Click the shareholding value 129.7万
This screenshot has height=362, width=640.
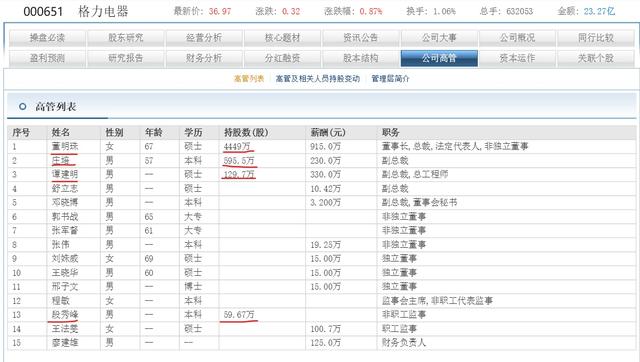coord(239,175)
